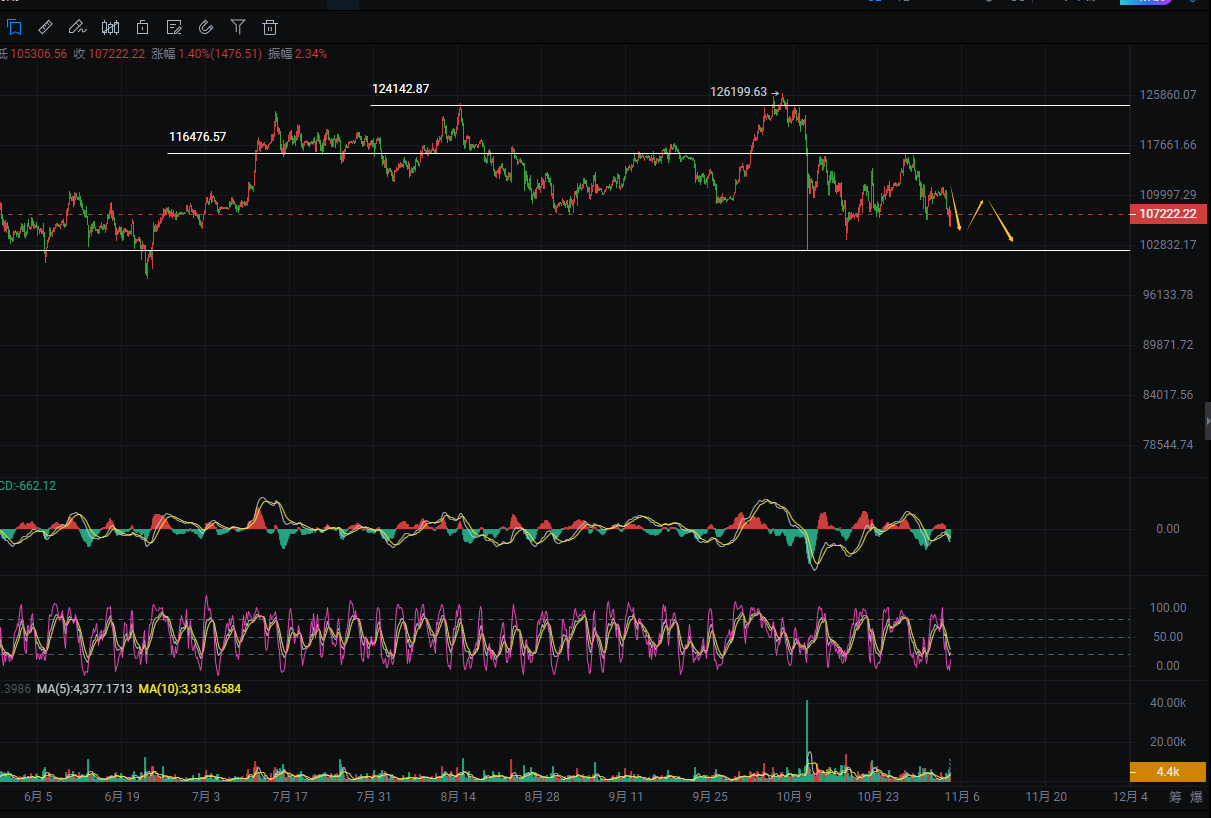Select the 124142.87 horizontal line label
1211x818 pixels.
(400, 89)
